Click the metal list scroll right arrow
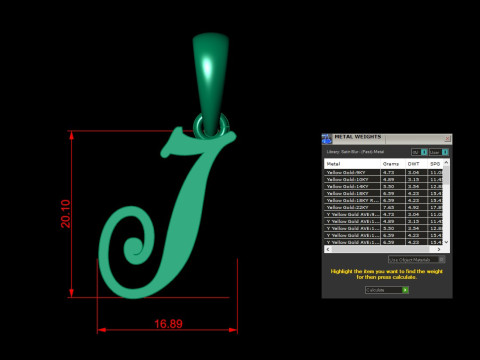Viewport: 480px width, 360px height. 439,249
